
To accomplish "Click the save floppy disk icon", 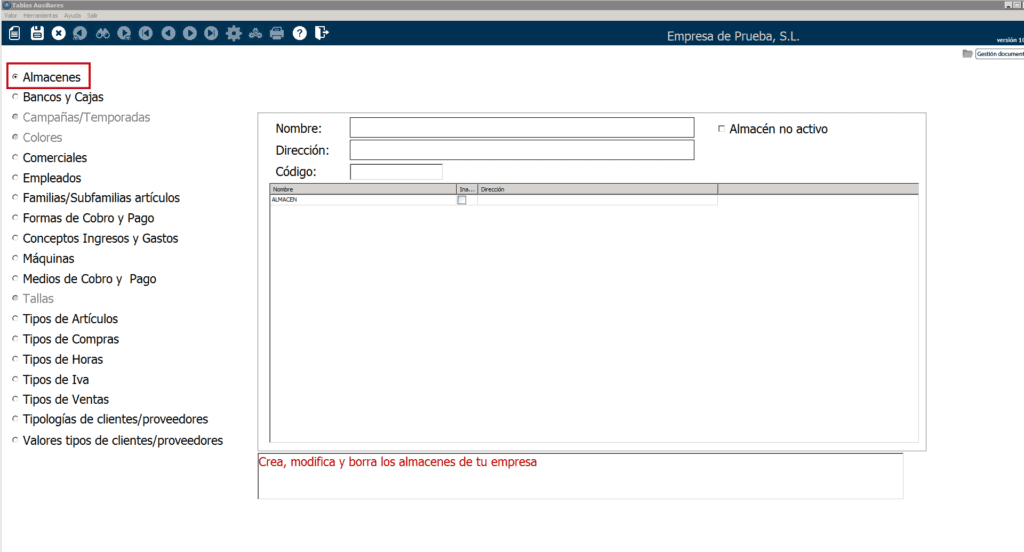I will point(37,33).
